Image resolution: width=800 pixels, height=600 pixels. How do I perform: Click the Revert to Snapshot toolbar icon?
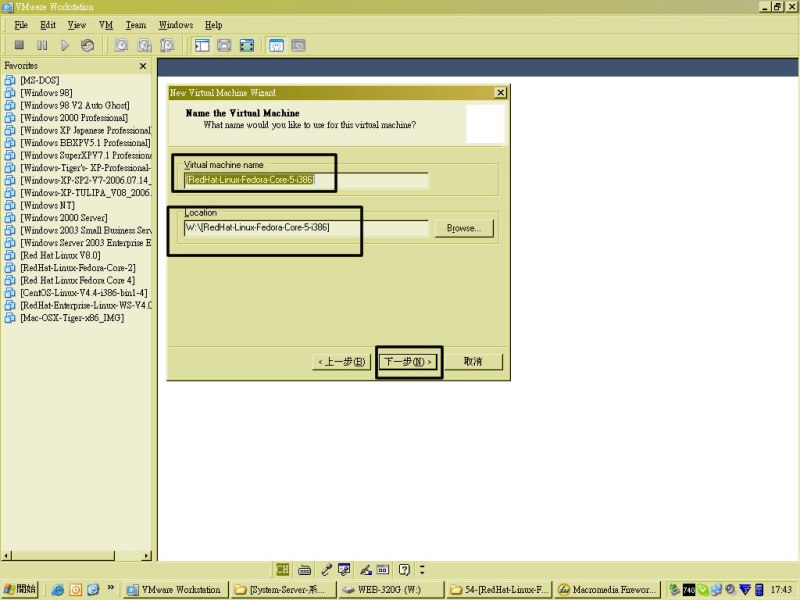pyautogui.click(x=144, y=45)
